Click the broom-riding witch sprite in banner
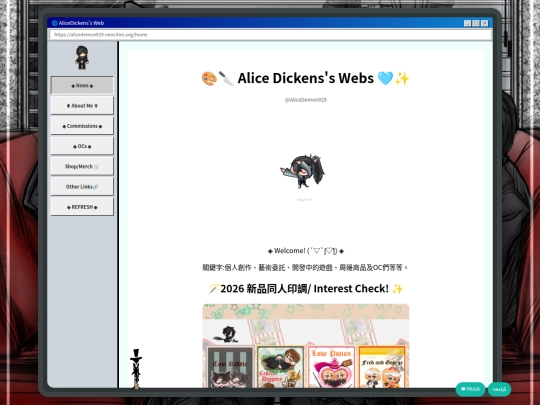 226,334
